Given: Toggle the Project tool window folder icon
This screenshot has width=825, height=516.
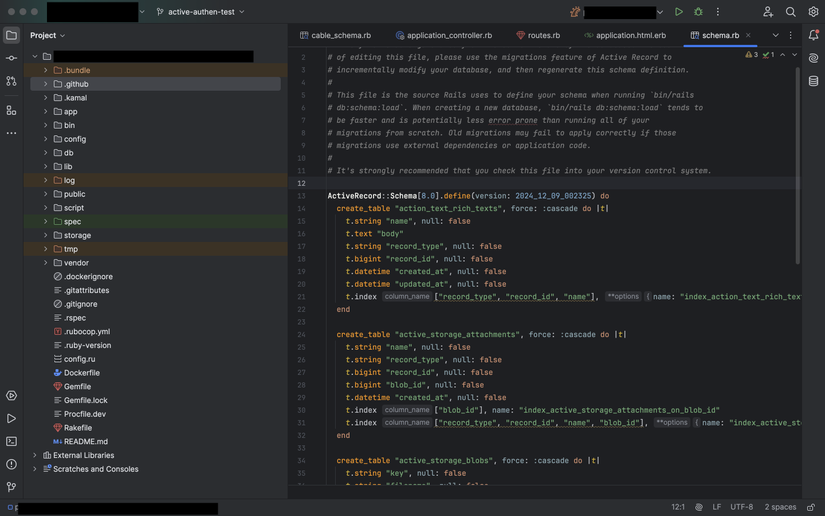Looking at the screenshot, I should 11,35.
